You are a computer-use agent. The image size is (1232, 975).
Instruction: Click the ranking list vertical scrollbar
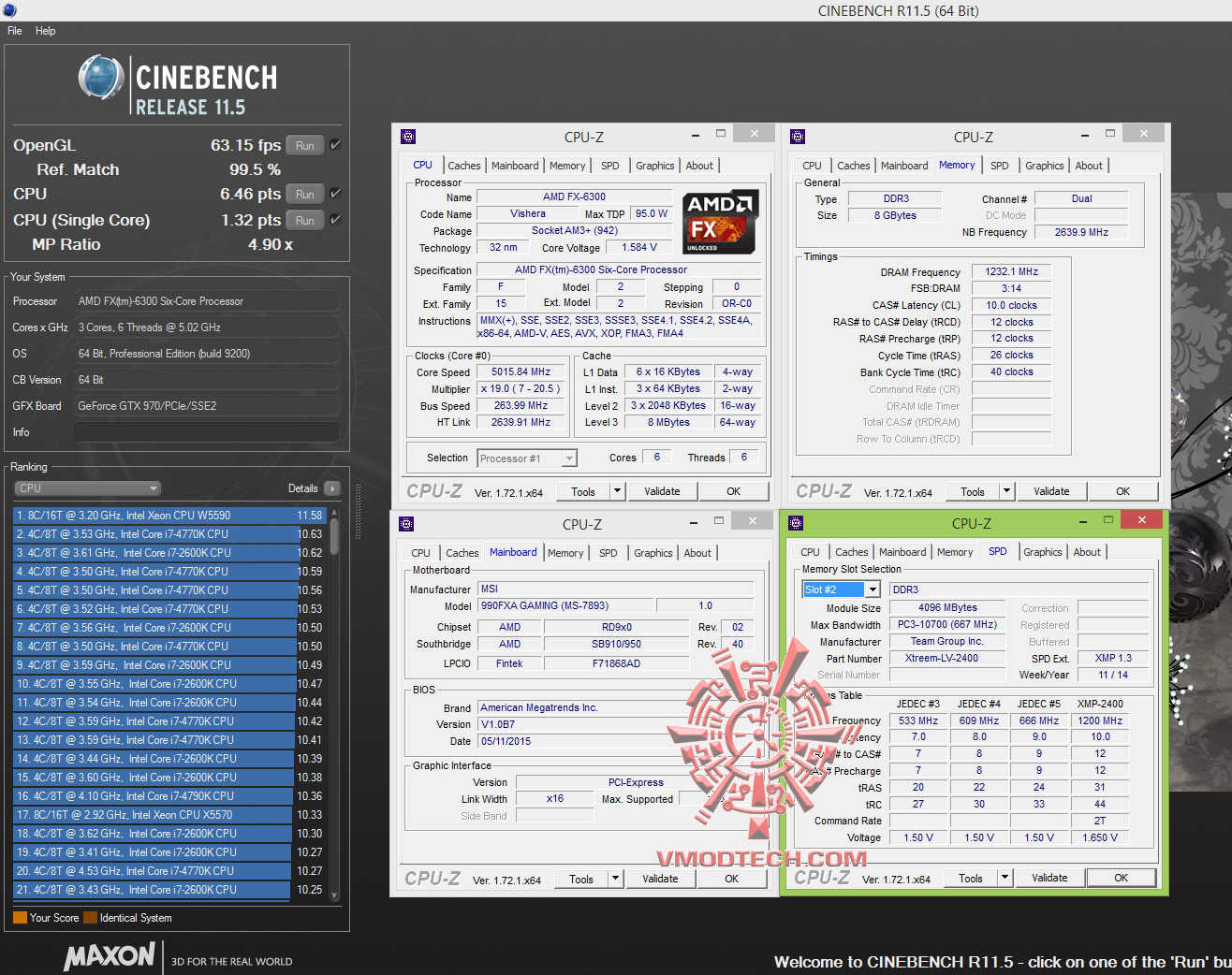pos(333,704)
